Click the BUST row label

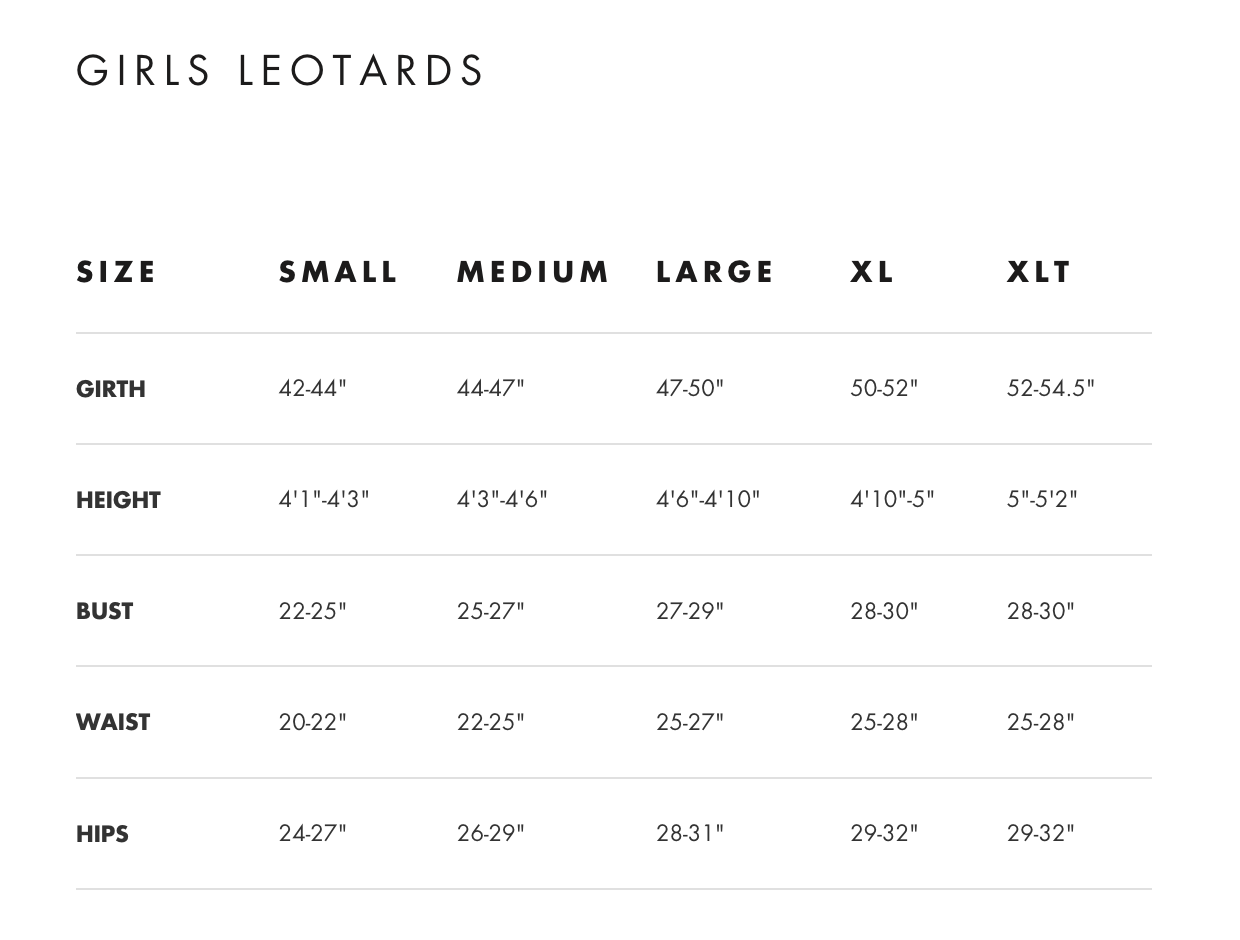pos(104,611)
